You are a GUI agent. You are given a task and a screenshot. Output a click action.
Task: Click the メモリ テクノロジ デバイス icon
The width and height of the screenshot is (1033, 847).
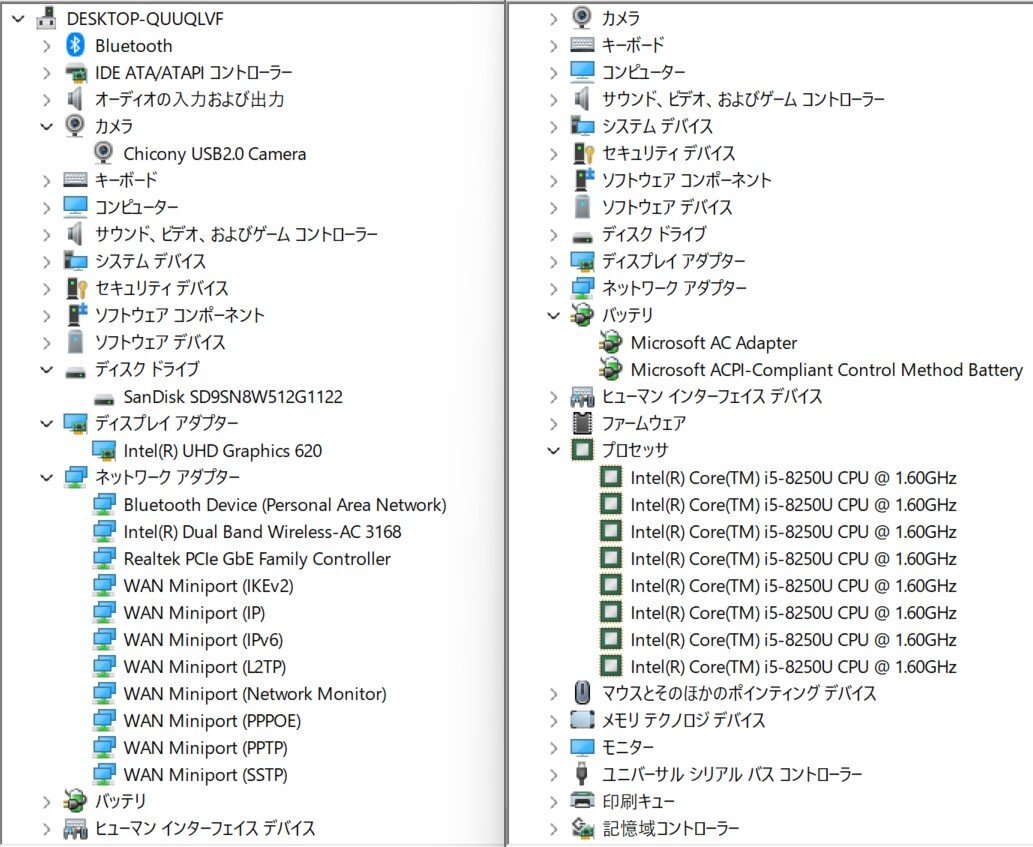(582, 720)
